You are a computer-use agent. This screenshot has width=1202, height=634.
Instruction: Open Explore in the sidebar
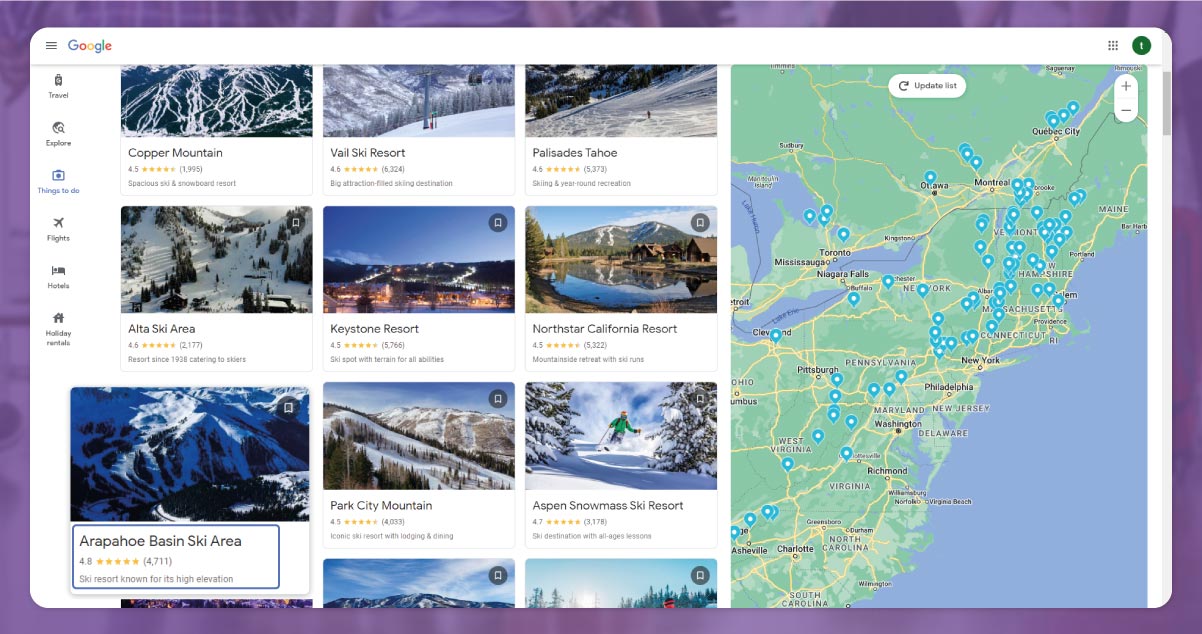tap(59, 134)
